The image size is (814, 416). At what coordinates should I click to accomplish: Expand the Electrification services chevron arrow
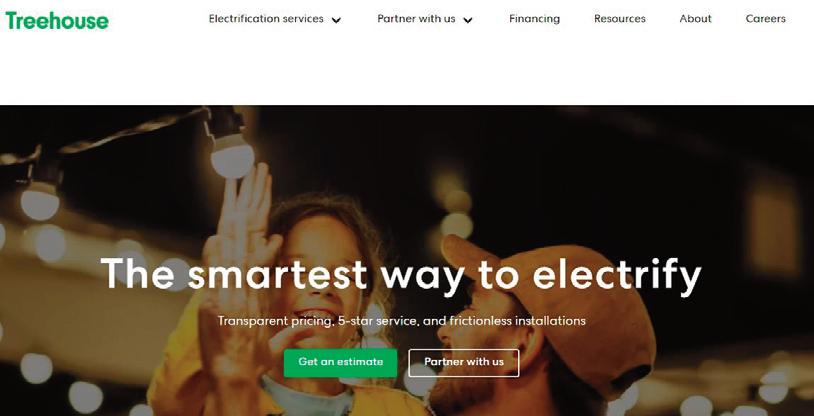click(x=336, y=20)
